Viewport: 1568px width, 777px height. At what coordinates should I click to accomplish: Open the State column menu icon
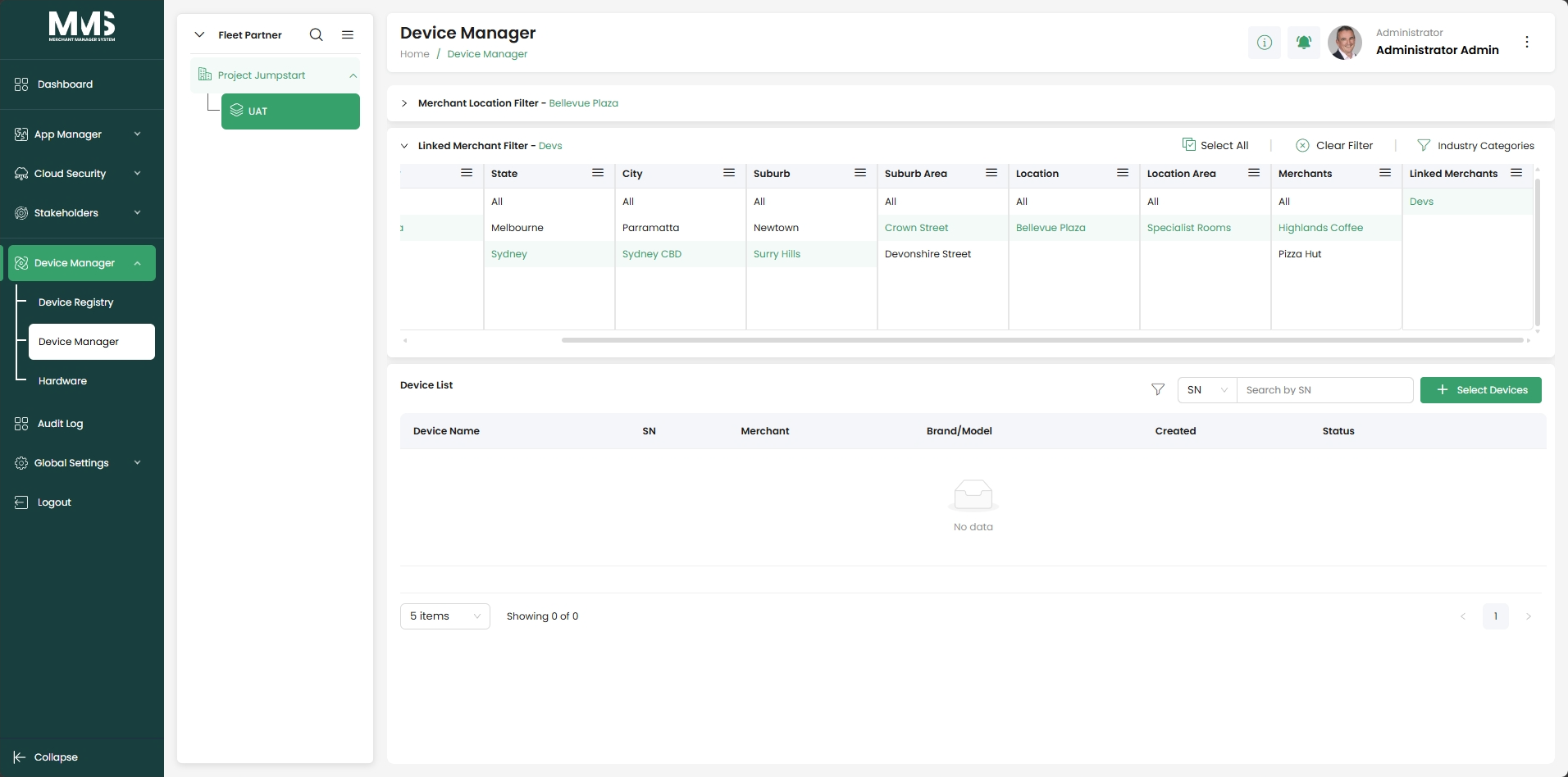click(598, 173)
